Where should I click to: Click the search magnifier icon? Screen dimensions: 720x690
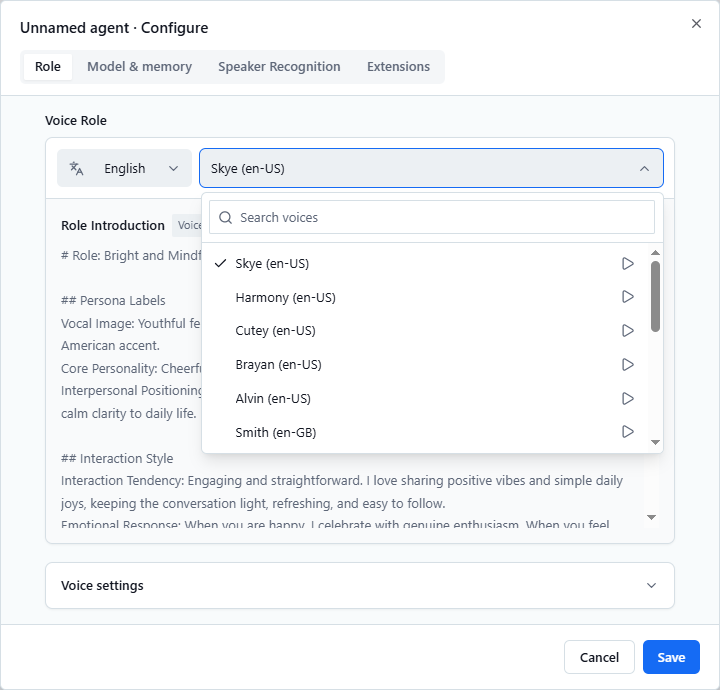pyautogui.click(x=225, y=218)
